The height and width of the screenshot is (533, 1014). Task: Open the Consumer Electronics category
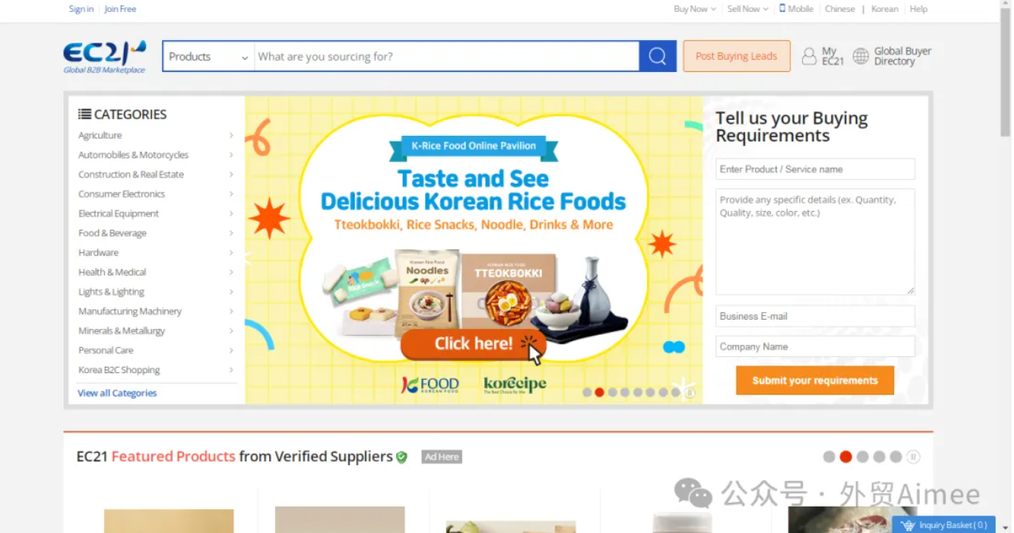(x=122, y=194)
